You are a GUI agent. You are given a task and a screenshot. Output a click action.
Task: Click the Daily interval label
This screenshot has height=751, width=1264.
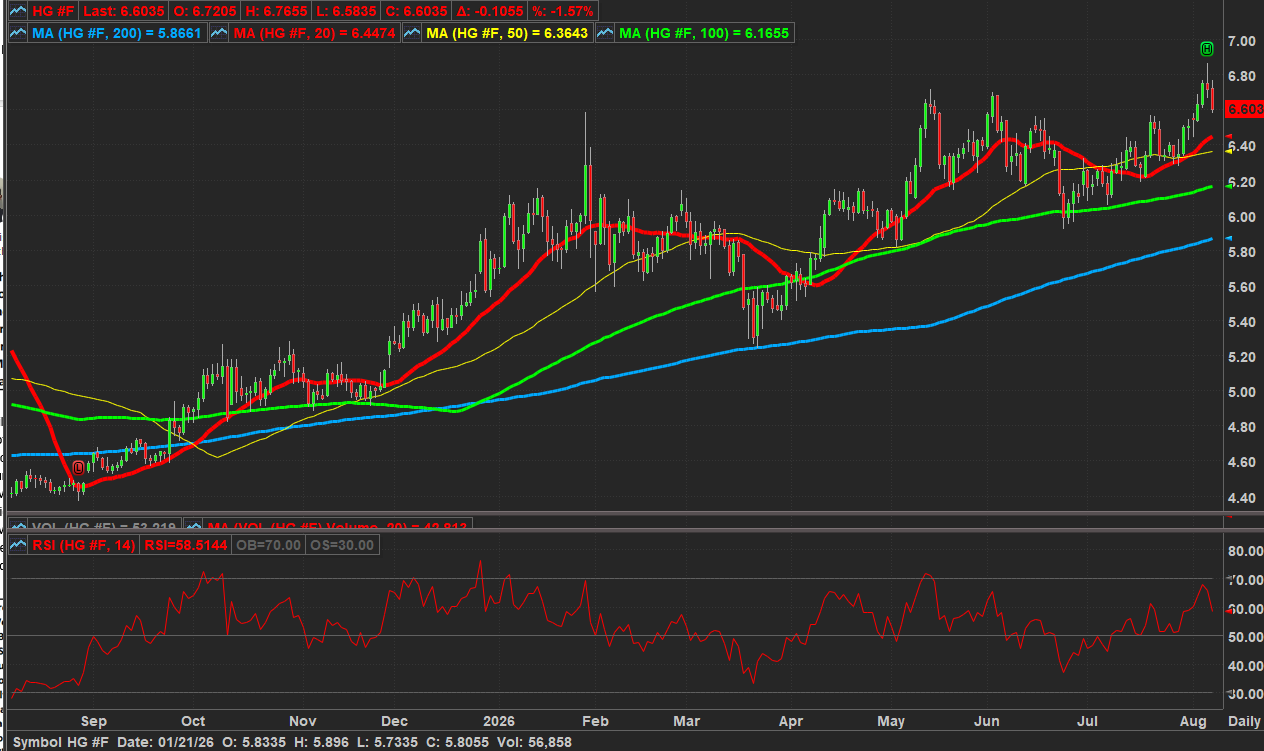1243,720
